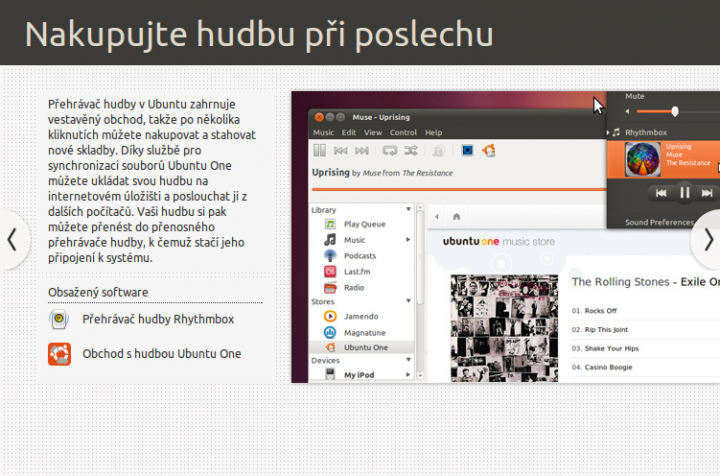Click the Rhythmbox entry in sound menu
720x476 pixels.
(646, 132)
